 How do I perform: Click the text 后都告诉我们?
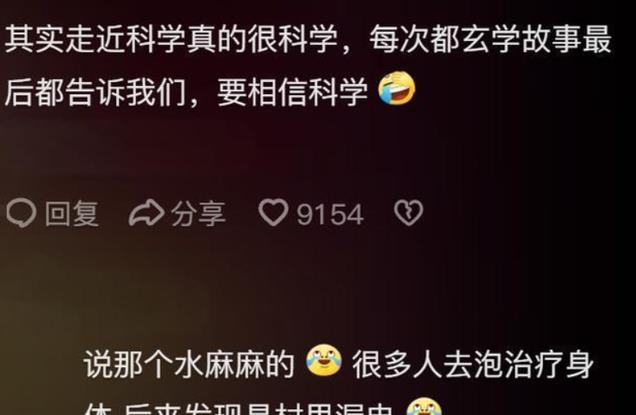[x=96, y=92]
